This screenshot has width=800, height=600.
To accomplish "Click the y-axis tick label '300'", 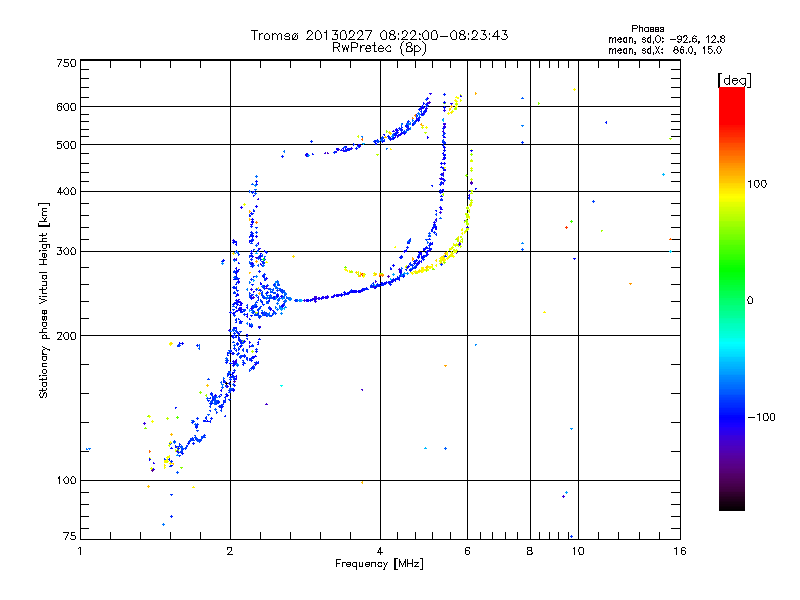I will click(66, 252).
